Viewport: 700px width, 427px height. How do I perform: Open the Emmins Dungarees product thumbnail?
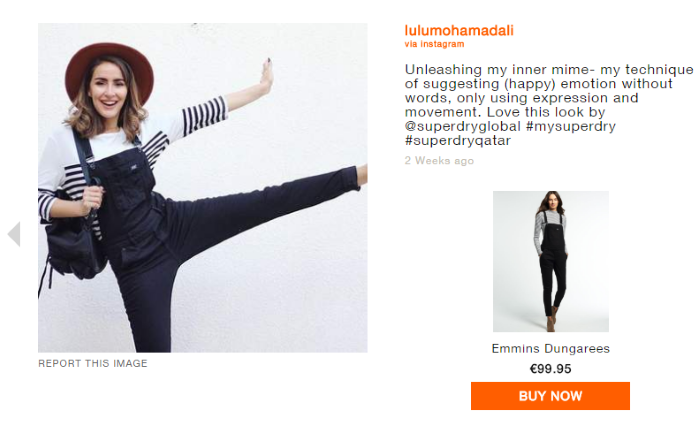pyautogui.click(x=550, y=261)
